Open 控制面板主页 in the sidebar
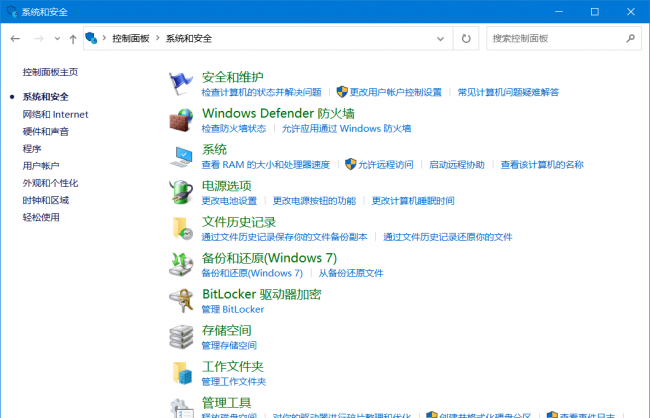Image resolution: width=650 pixels, height=418 pixels. 50,72
